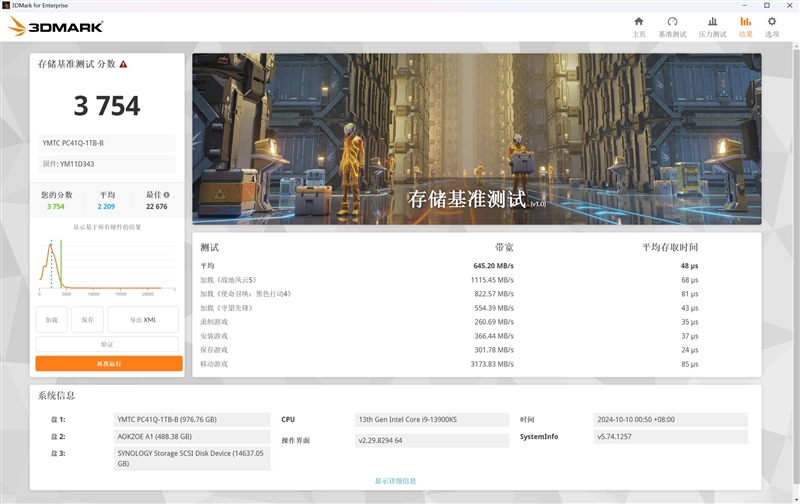Click the 301.78 MB/s bandwidth value
Image resolution: width=800 pixels, height=504 pixels.
tap(494, 350)
